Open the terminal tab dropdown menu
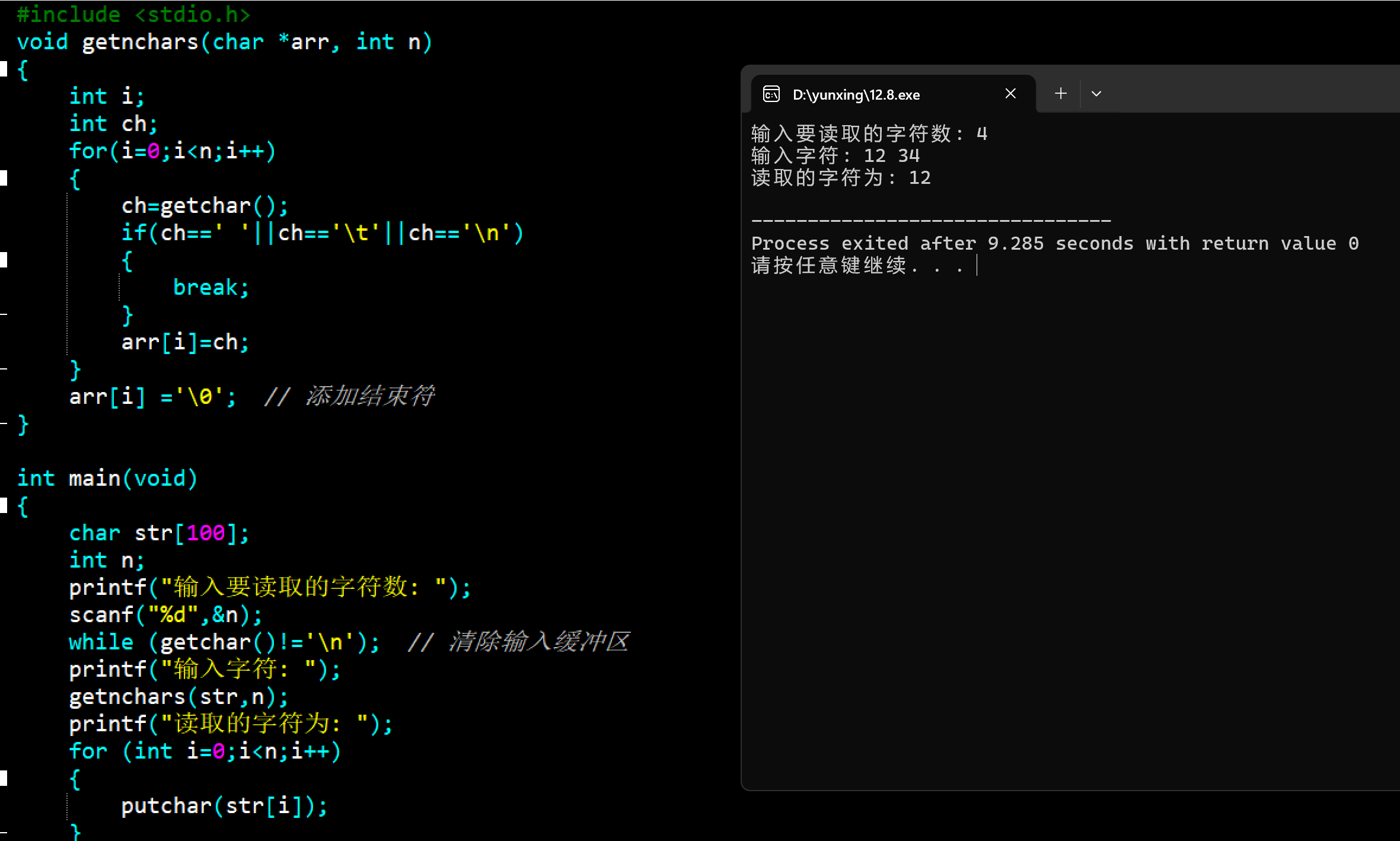 pos(1096,93)
